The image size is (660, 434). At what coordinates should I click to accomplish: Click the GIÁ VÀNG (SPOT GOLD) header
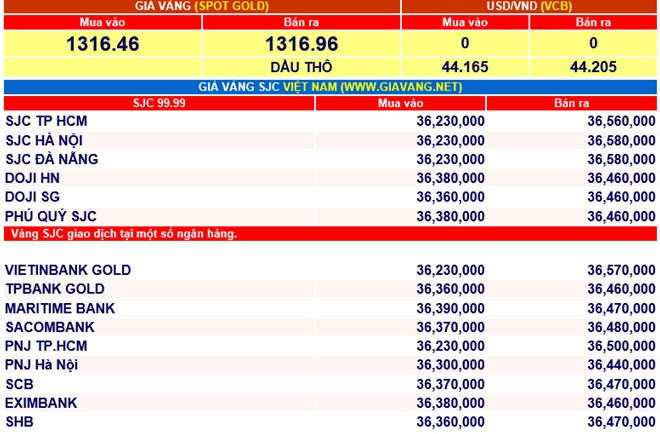(202, 6)
